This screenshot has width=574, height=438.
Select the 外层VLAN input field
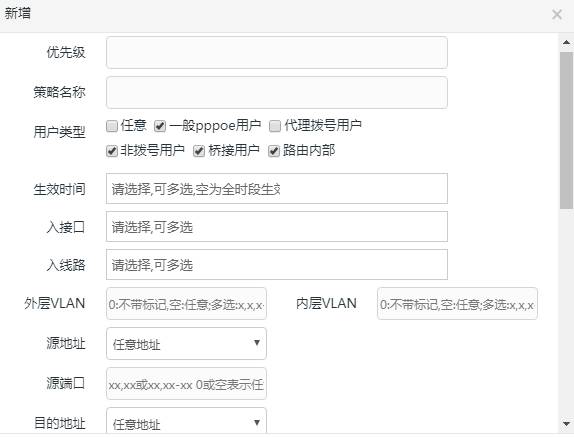click(x=186, y=304)
